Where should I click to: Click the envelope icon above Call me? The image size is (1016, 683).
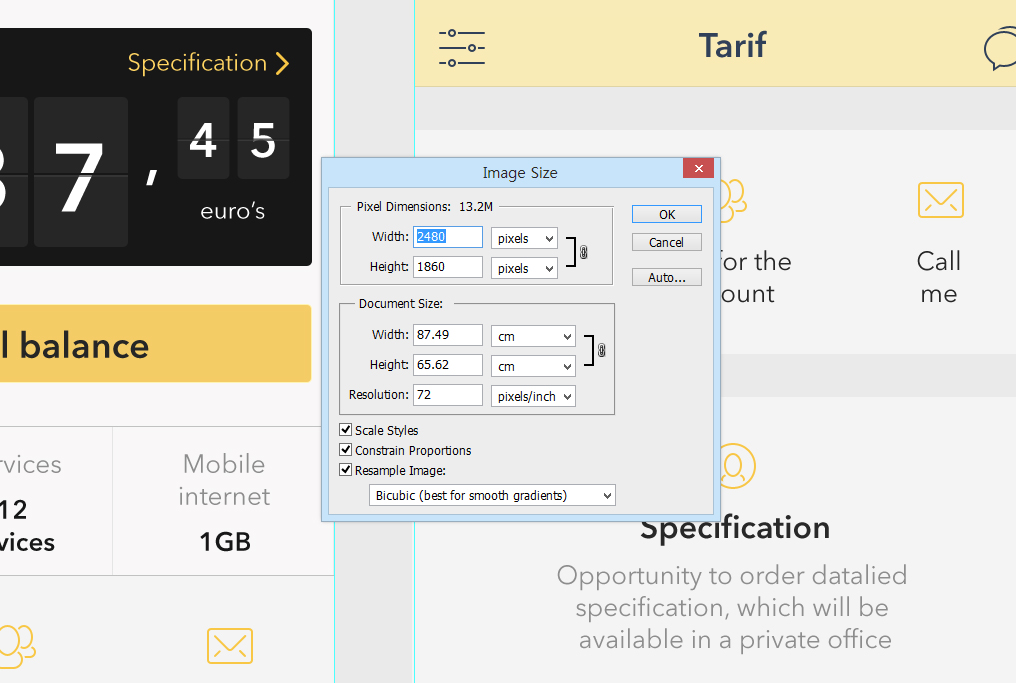click(x=941, y=200)
